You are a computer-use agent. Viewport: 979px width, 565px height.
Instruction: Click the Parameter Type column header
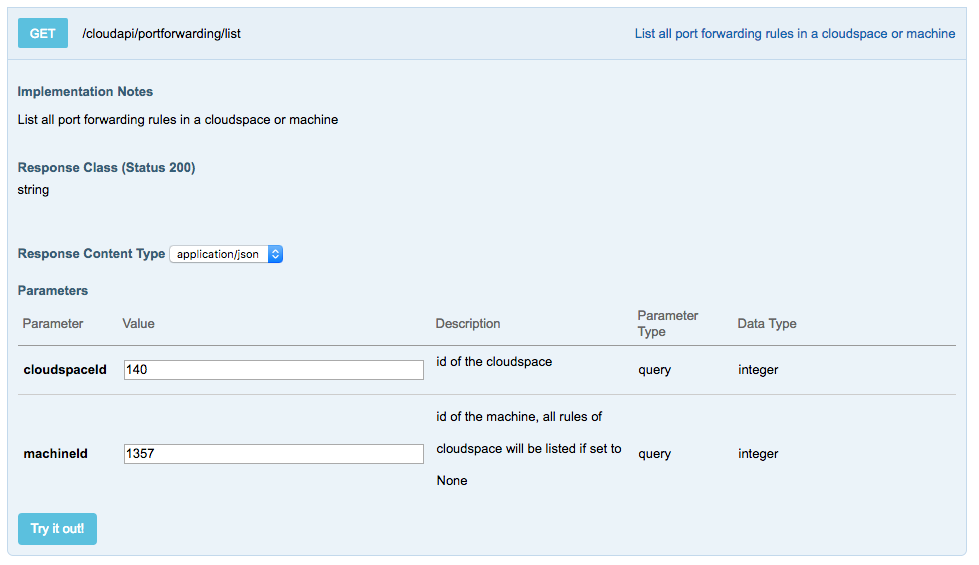click(x=668, y=323)
